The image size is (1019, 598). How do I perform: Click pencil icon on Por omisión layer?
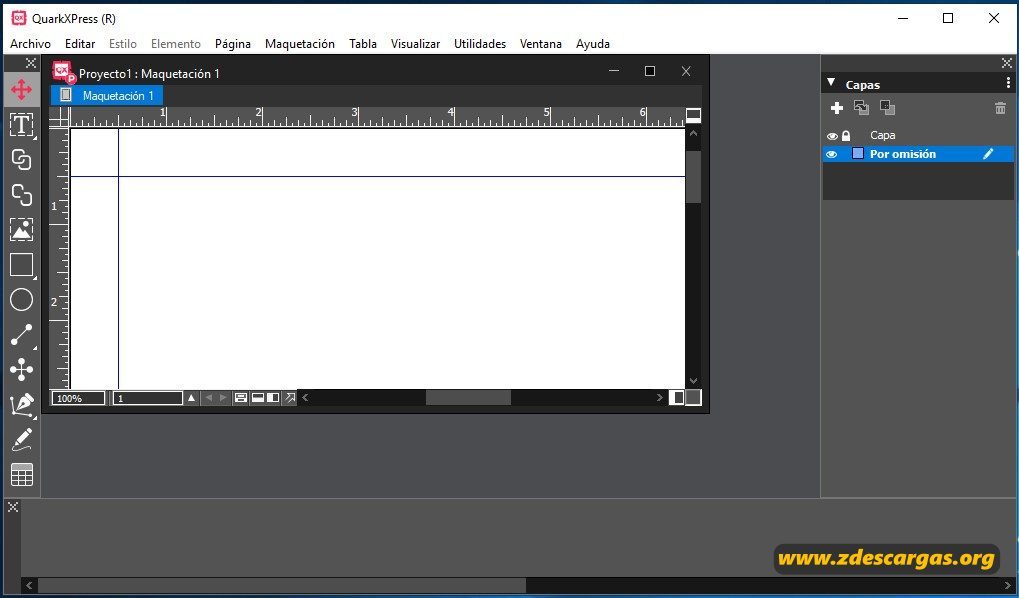click(988, 154)
